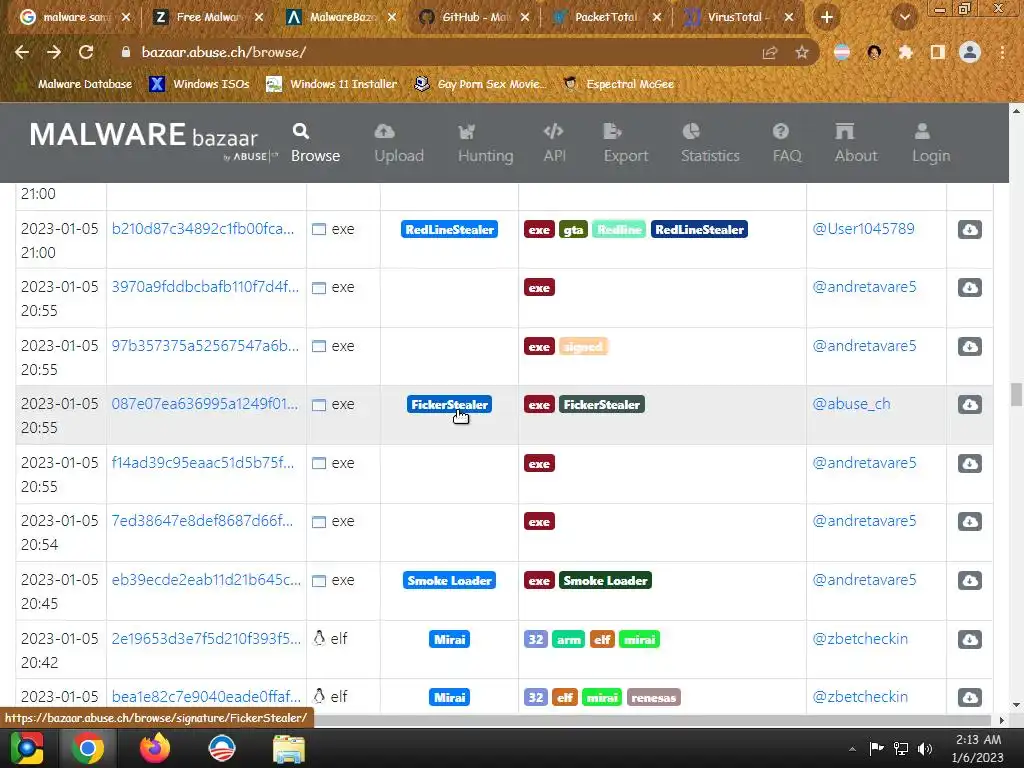Viewport: 1024px width, 768px height.
Task: Click the dark FickerStealer tag
Action: 601,404
